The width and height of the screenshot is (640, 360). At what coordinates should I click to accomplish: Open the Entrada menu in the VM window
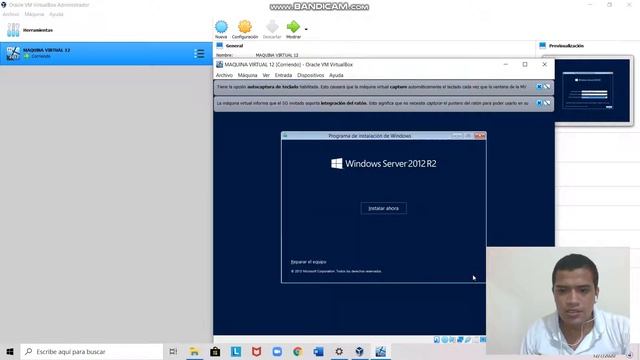[283, 75]
